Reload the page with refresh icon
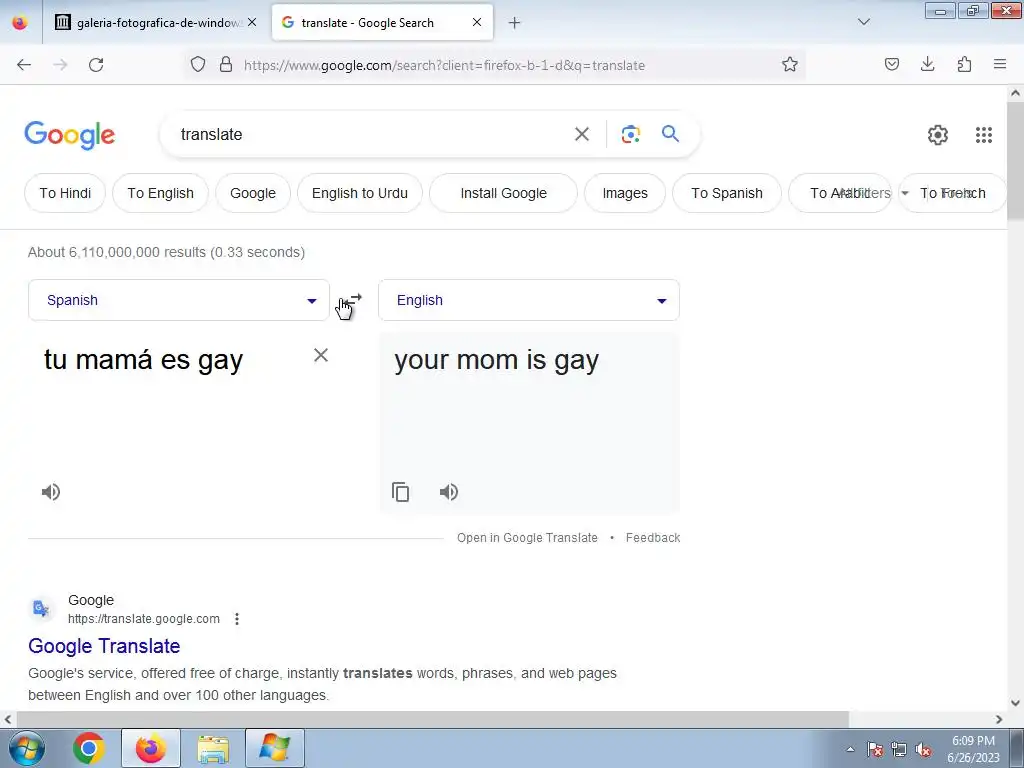1024x768 pixels. (96, 65)
